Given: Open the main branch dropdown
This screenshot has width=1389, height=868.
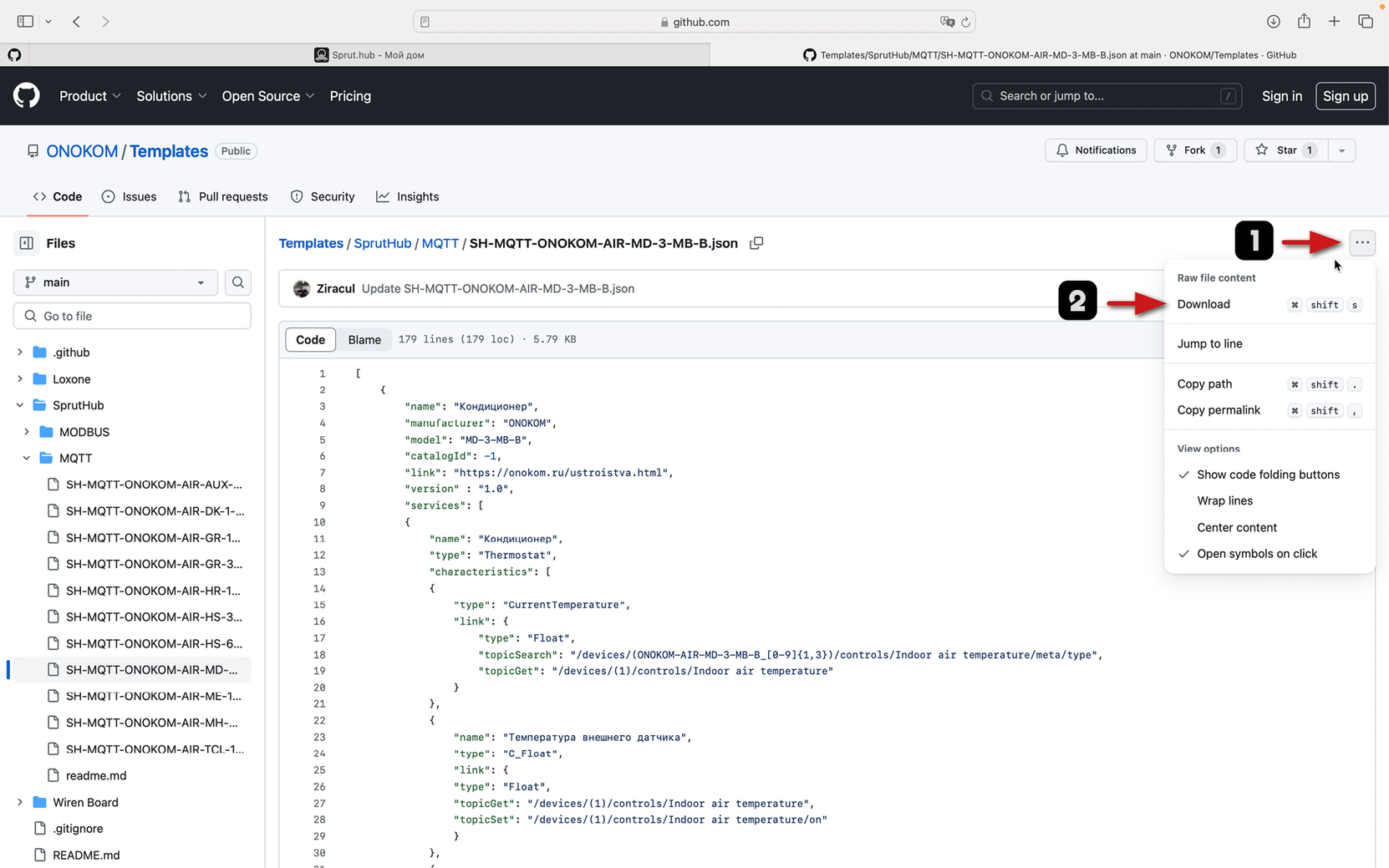Looking at the screenshot, I should click(115, 282).
